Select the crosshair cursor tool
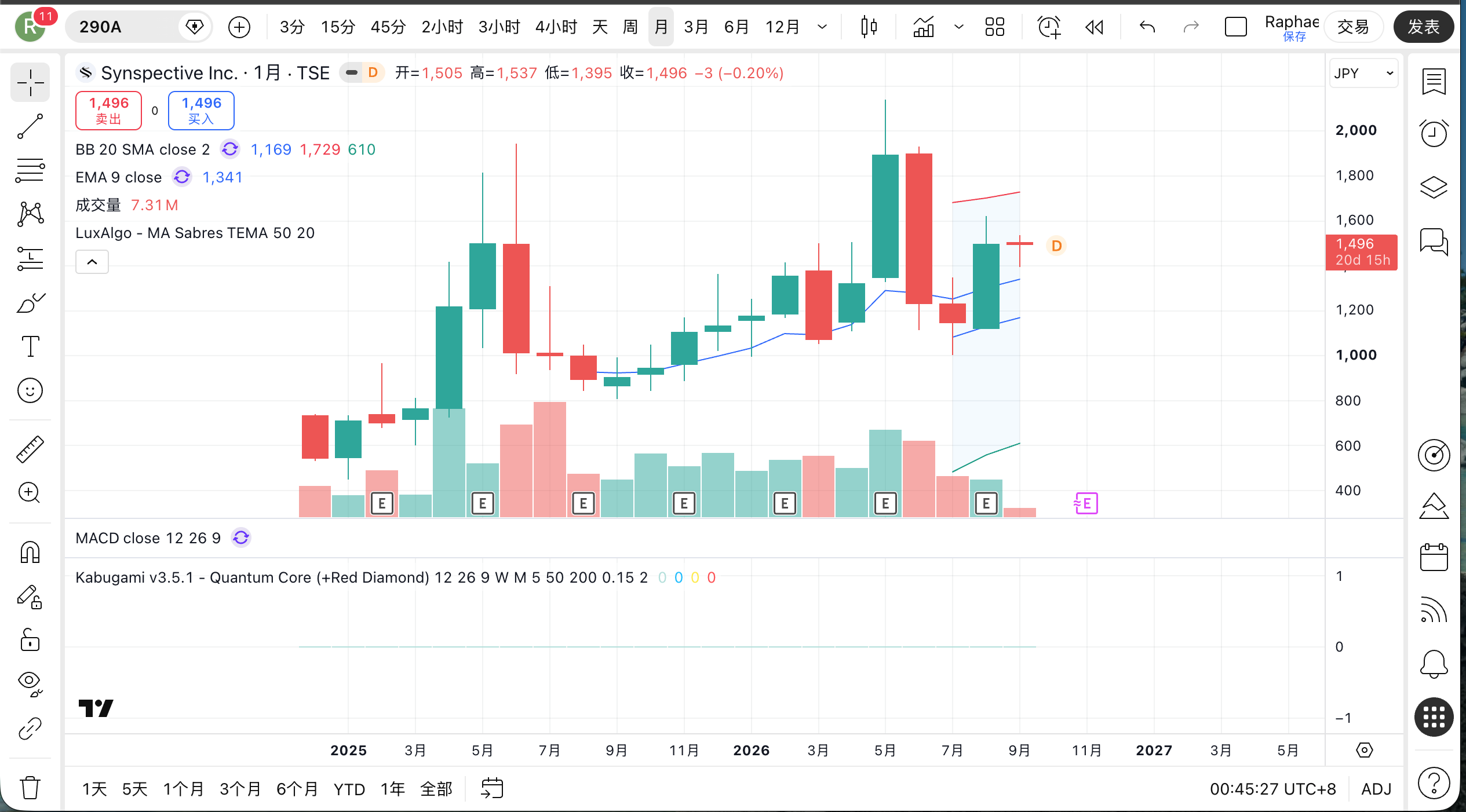The image size is (1466, 812). [30, 82]
